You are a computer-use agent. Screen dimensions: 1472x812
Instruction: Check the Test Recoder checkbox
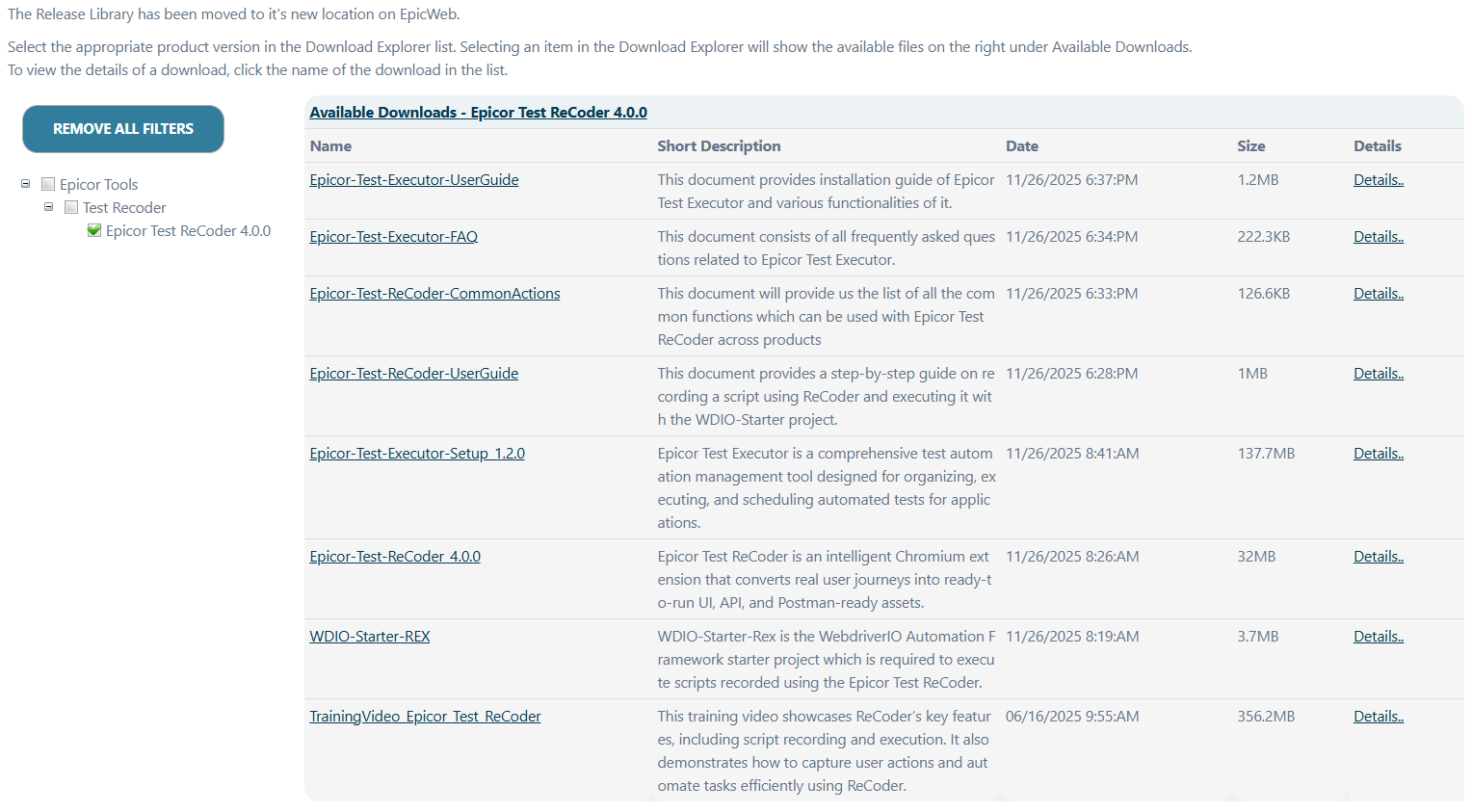point(71,207)
